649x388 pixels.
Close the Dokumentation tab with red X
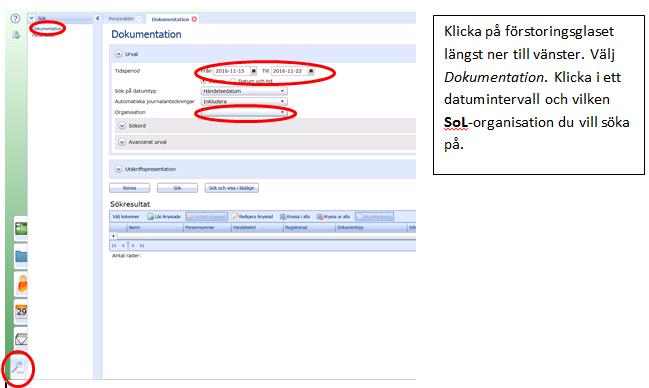click(194, 19)
